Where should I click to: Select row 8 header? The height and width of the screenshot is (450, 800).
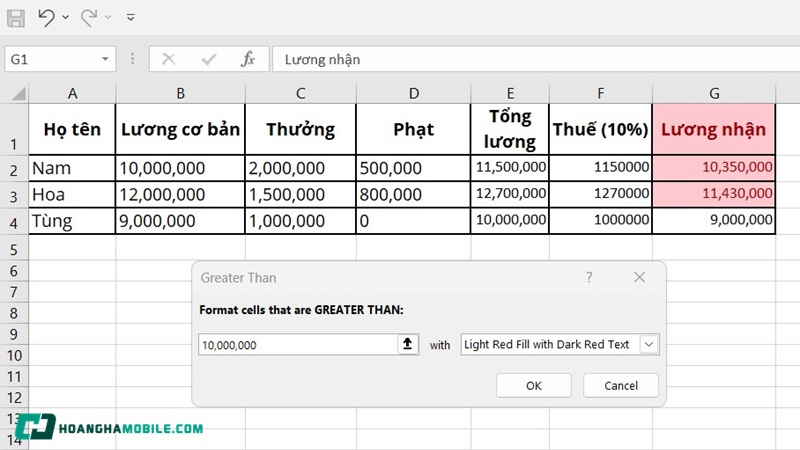click(14, 313)
